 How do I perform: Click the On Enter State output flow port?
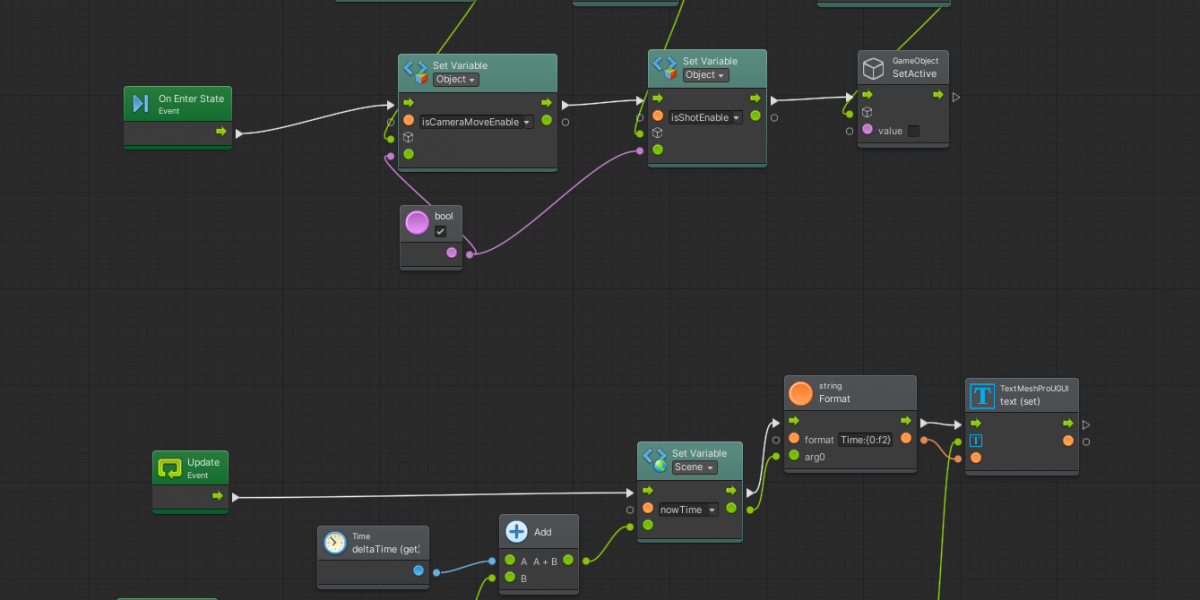pyautogui.click(x=220, y=131)
